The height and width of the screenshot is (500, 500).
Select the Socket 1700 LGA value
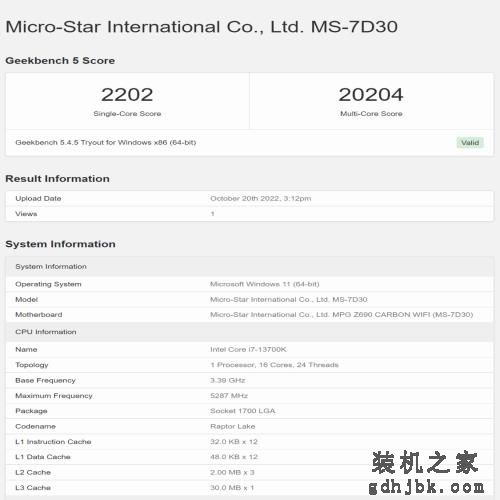coord(243,411)
